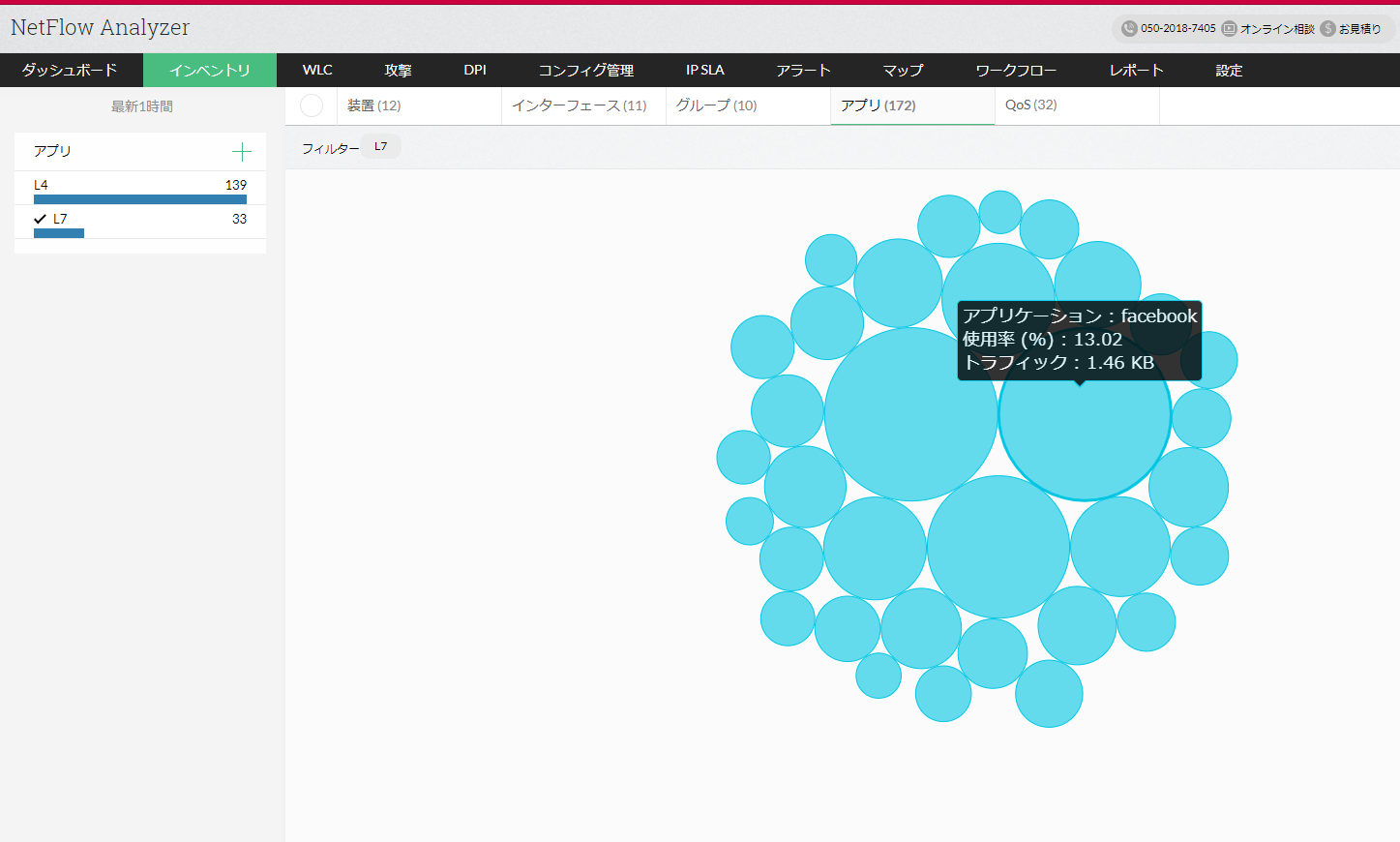
Task: Go to the WLC menu
Action: click(317, 70)
